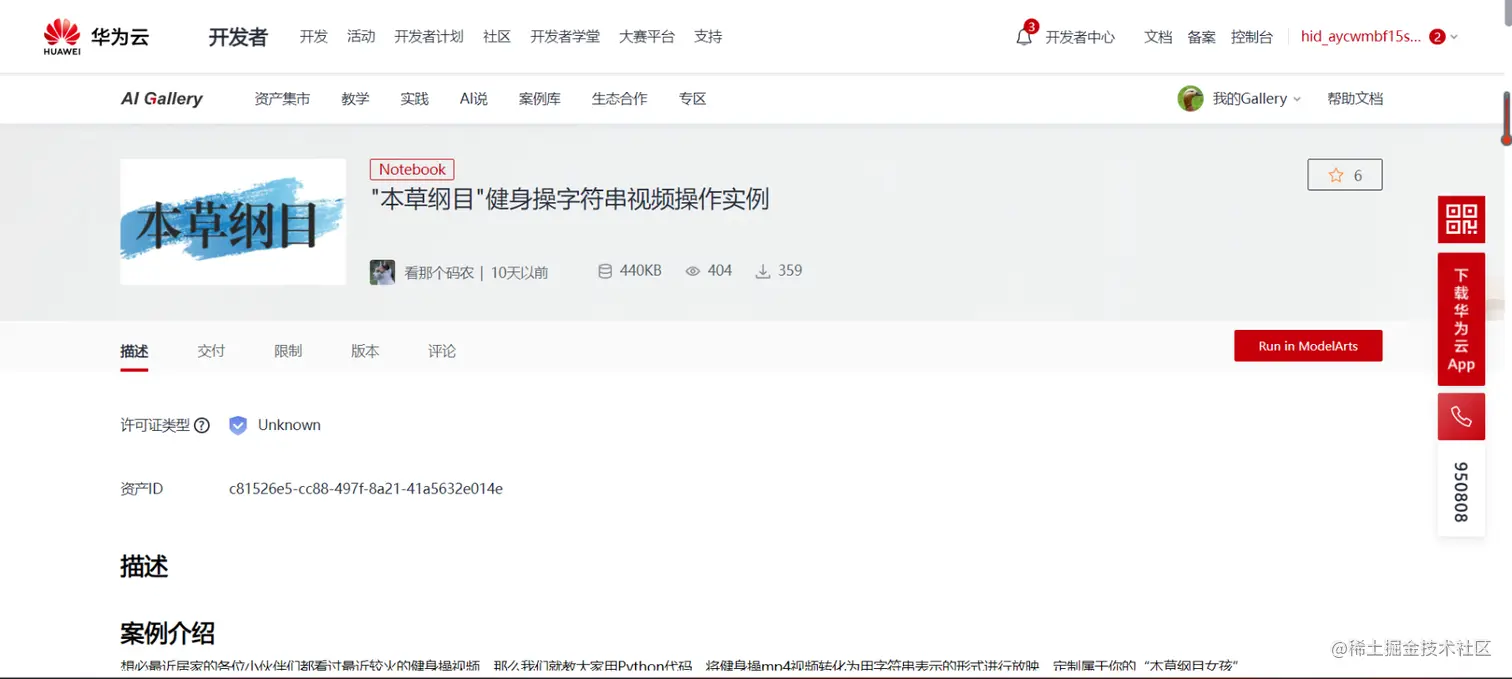Switch to the 交付 tab
This screenshot has height=679, width=1512.
211,351
